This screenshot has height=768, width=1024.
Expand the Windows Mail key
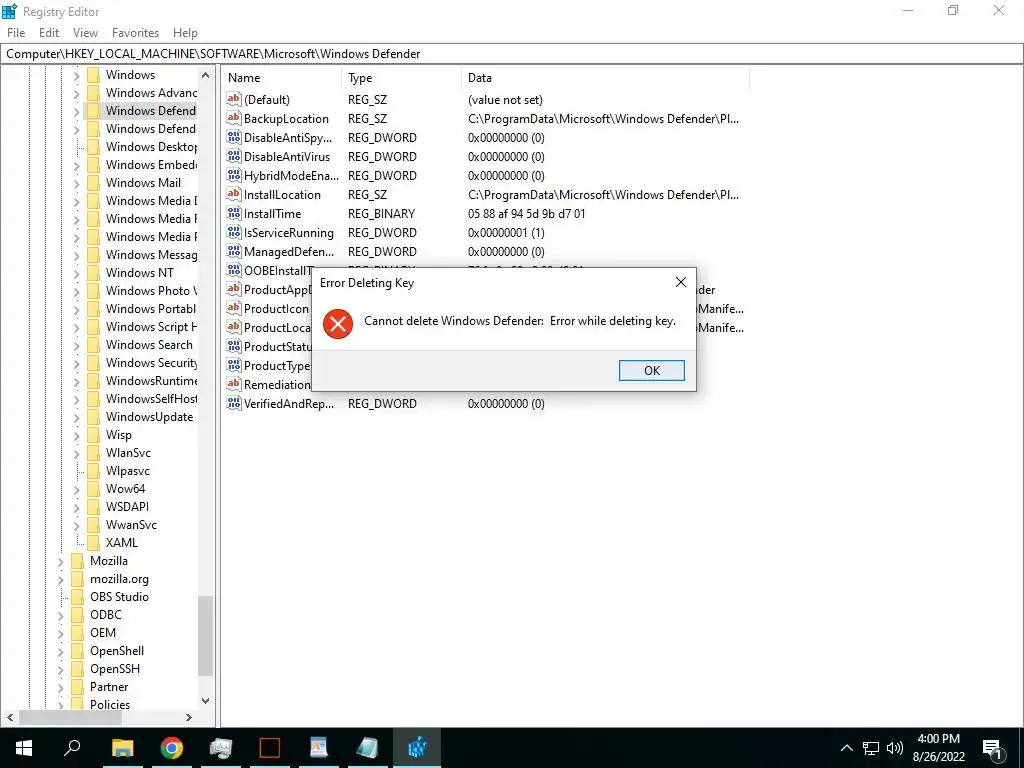coord(76,183)
